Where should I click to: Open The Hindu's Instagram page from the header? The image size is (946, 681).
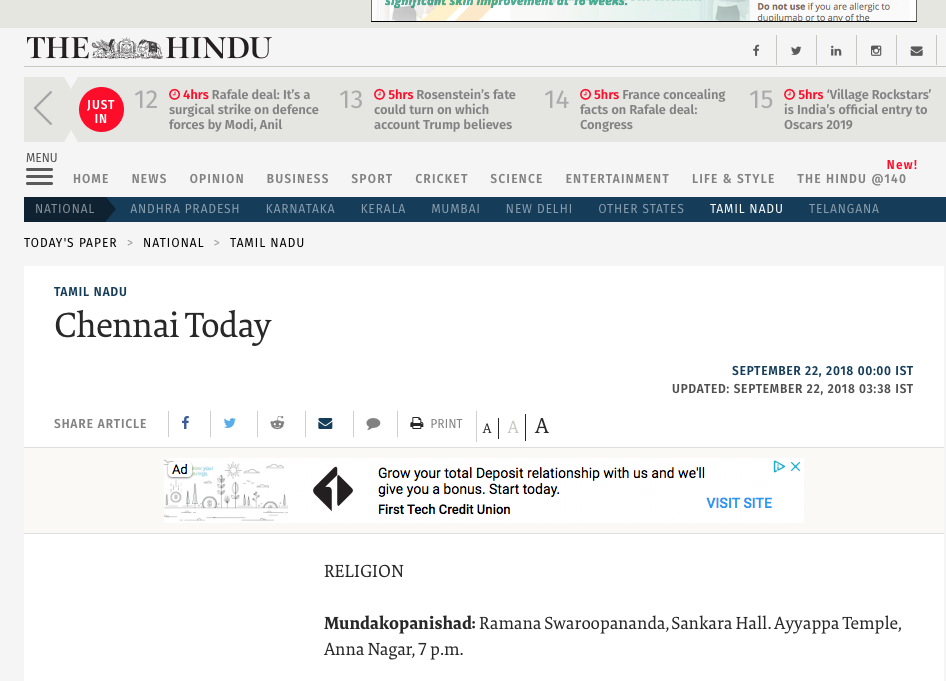(x=876, y=49)
